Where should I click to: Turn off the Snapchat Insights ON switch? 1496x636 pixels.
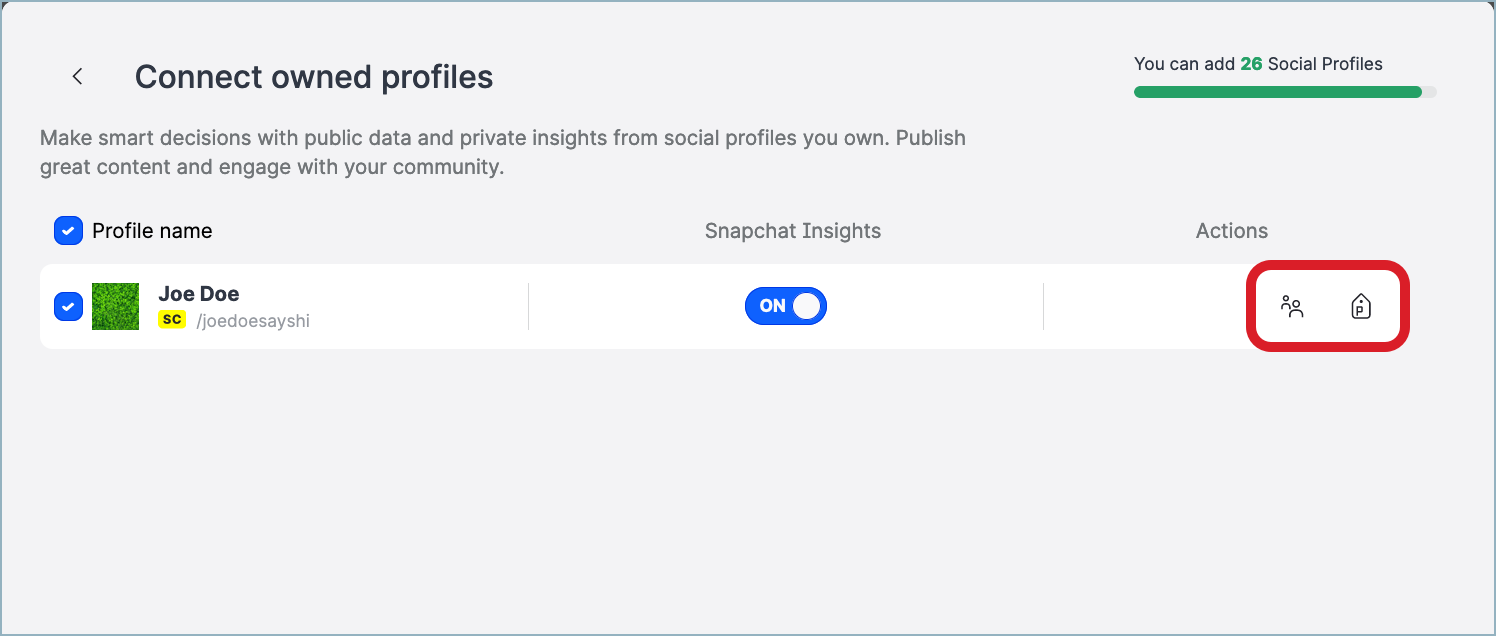tap(785, 306)
